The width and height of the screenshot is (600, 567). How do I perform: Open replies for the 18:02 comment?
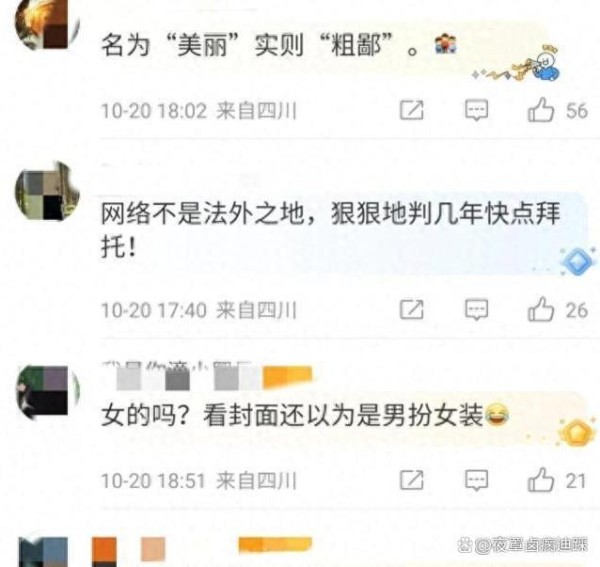pos(476,111)
